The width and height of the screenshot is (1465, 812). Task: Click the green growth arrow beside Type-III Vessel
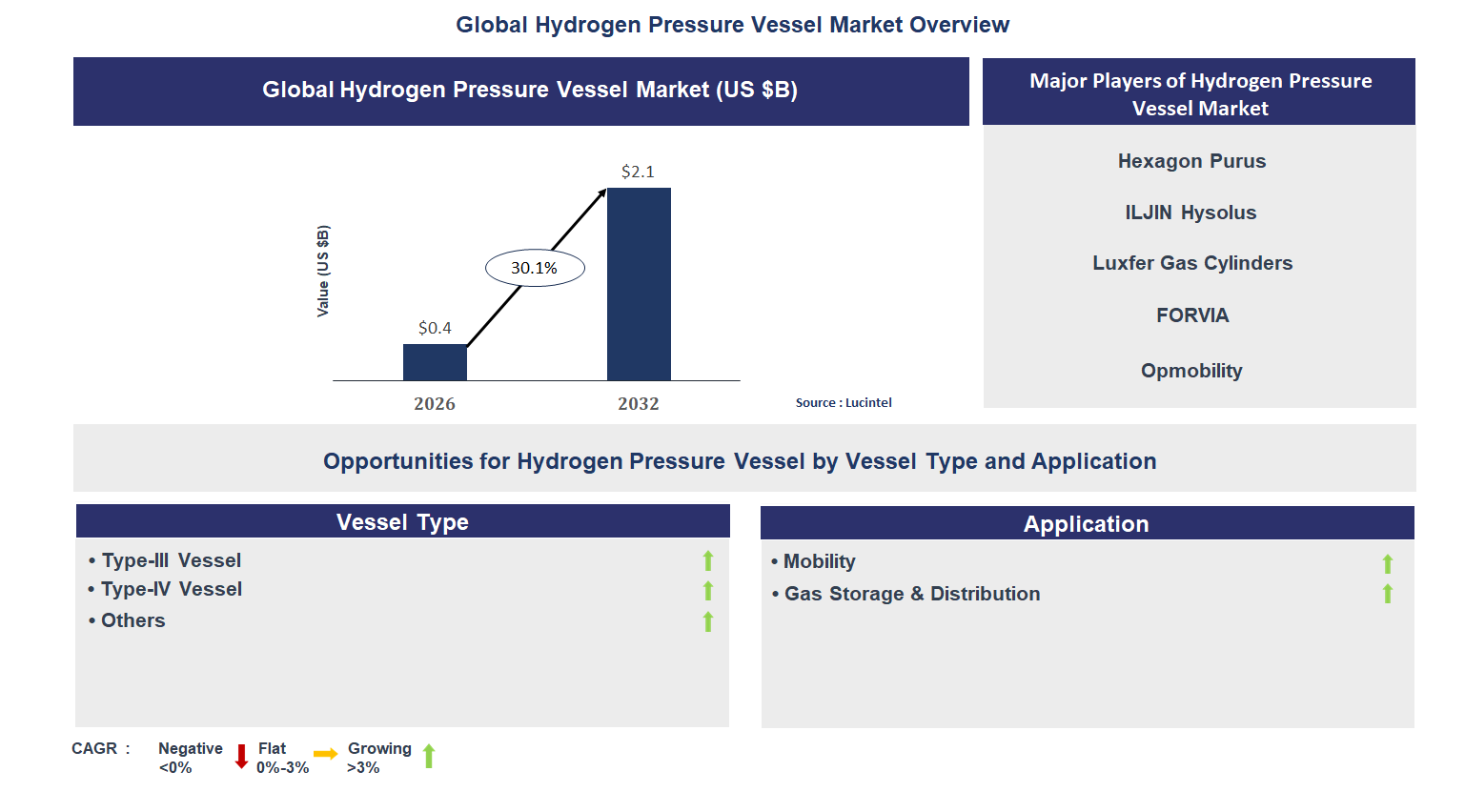pos(707,560)
